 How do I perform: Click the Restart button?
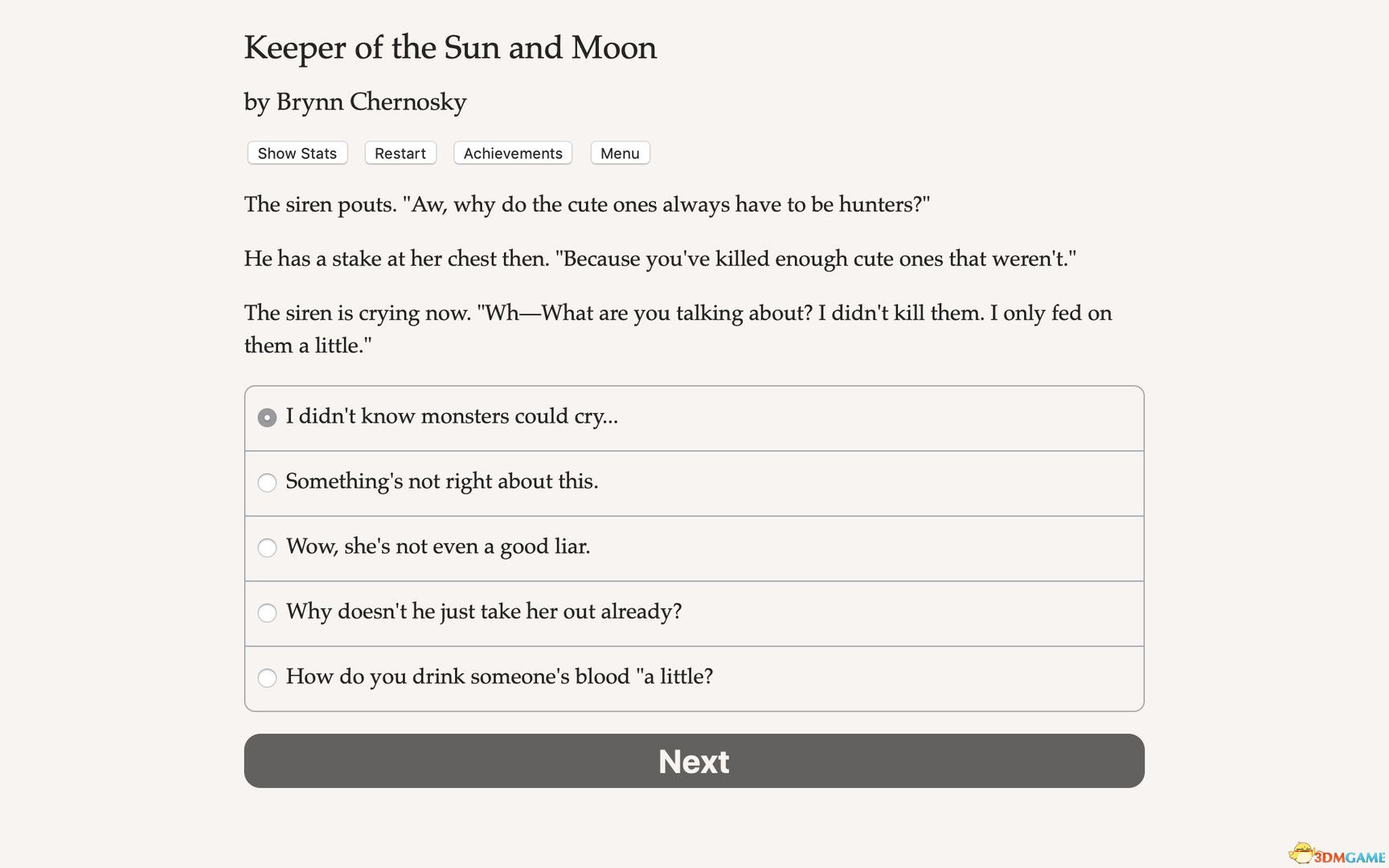coord(399,153)
